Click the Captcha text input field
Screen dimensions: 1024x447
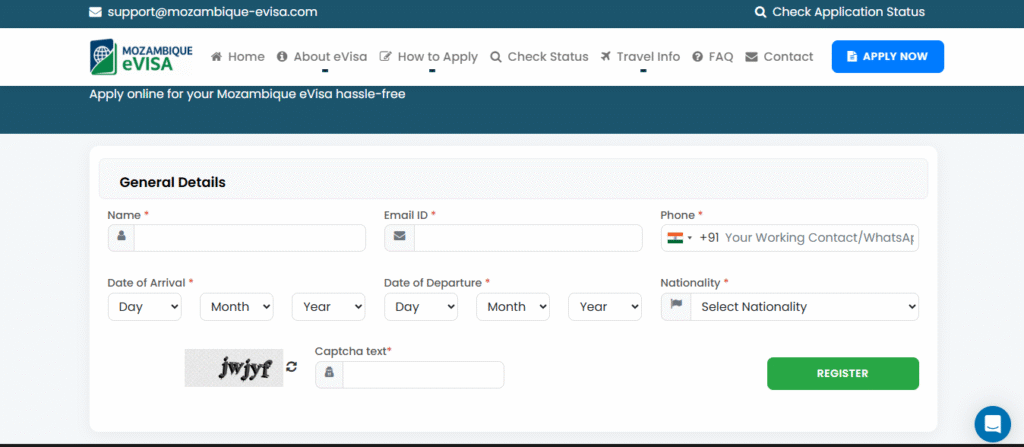point(423,374)
